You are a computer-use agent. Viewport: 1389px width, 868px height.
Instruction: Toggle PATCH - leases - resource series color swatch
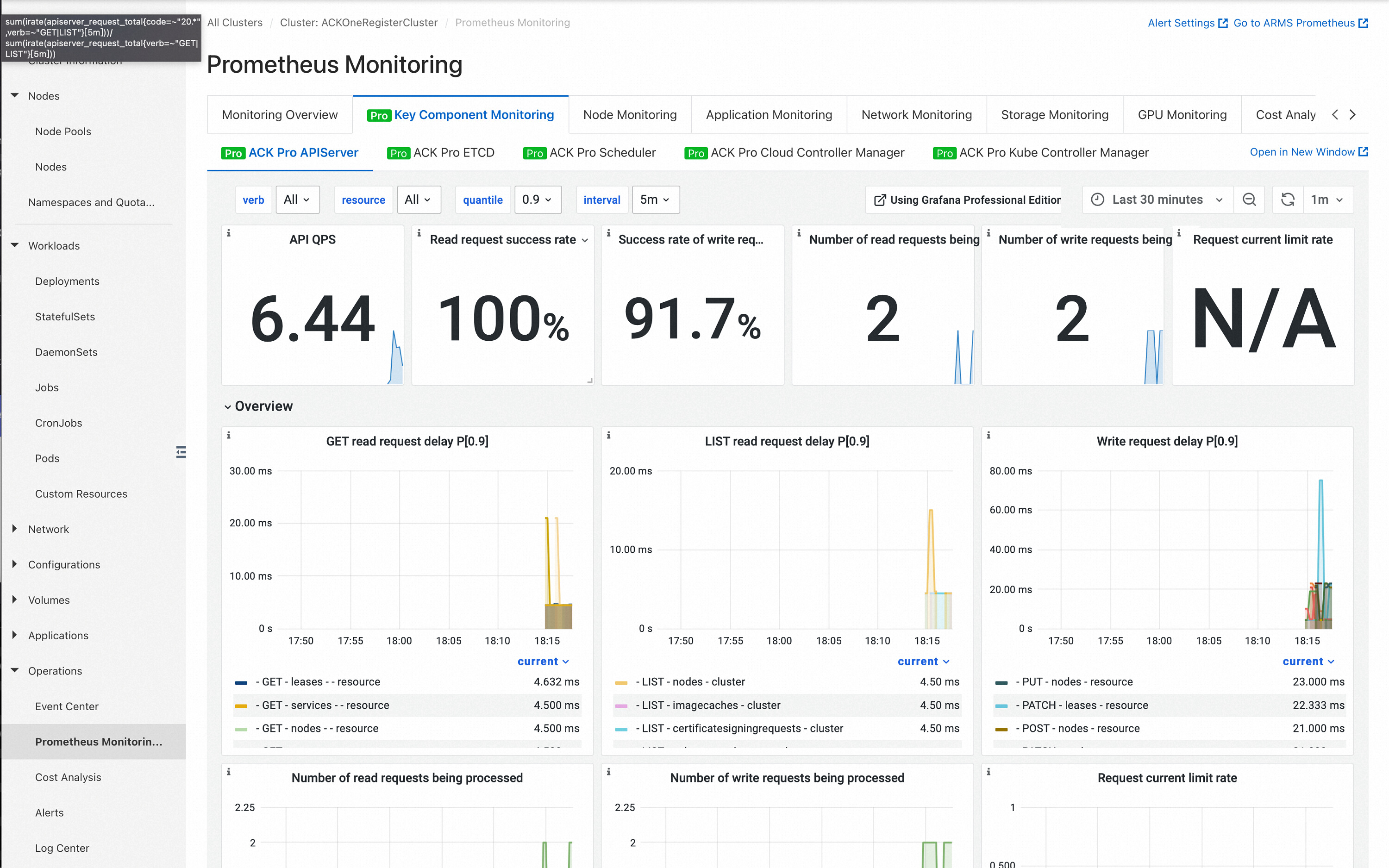[1001, 706]
